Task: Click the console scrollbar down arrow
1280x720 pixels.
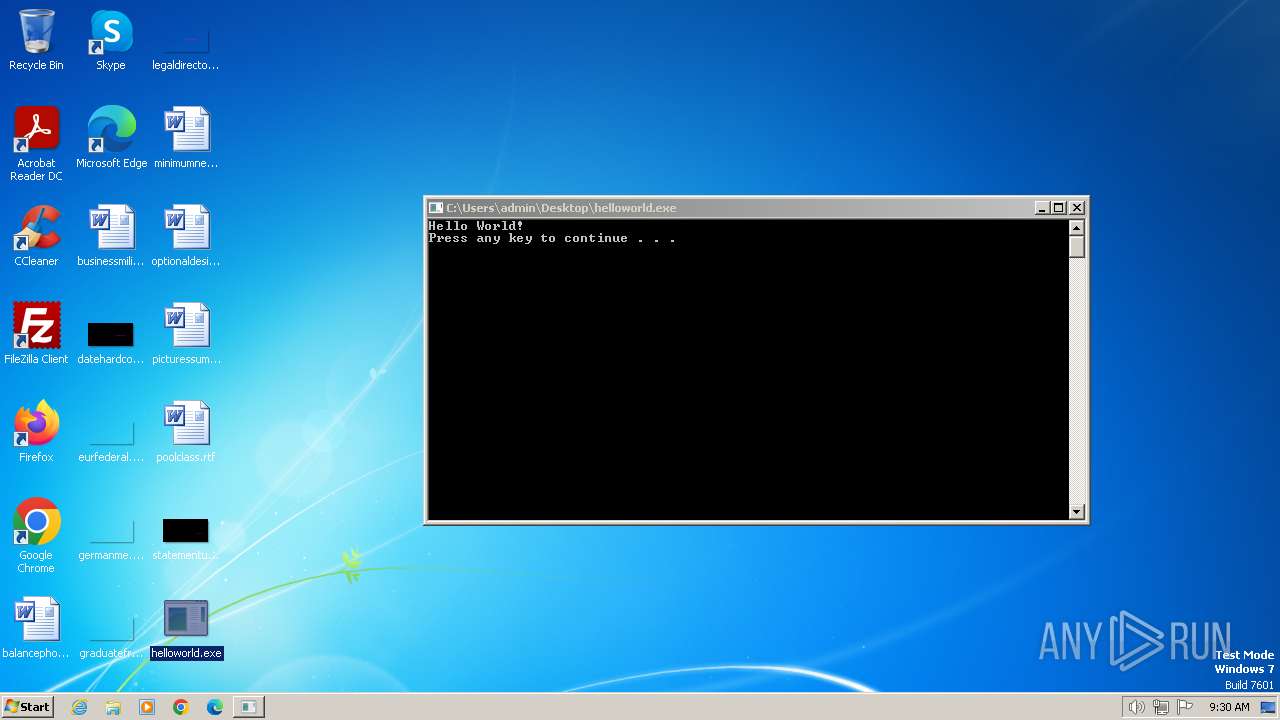Action: tap(1077, 512)
